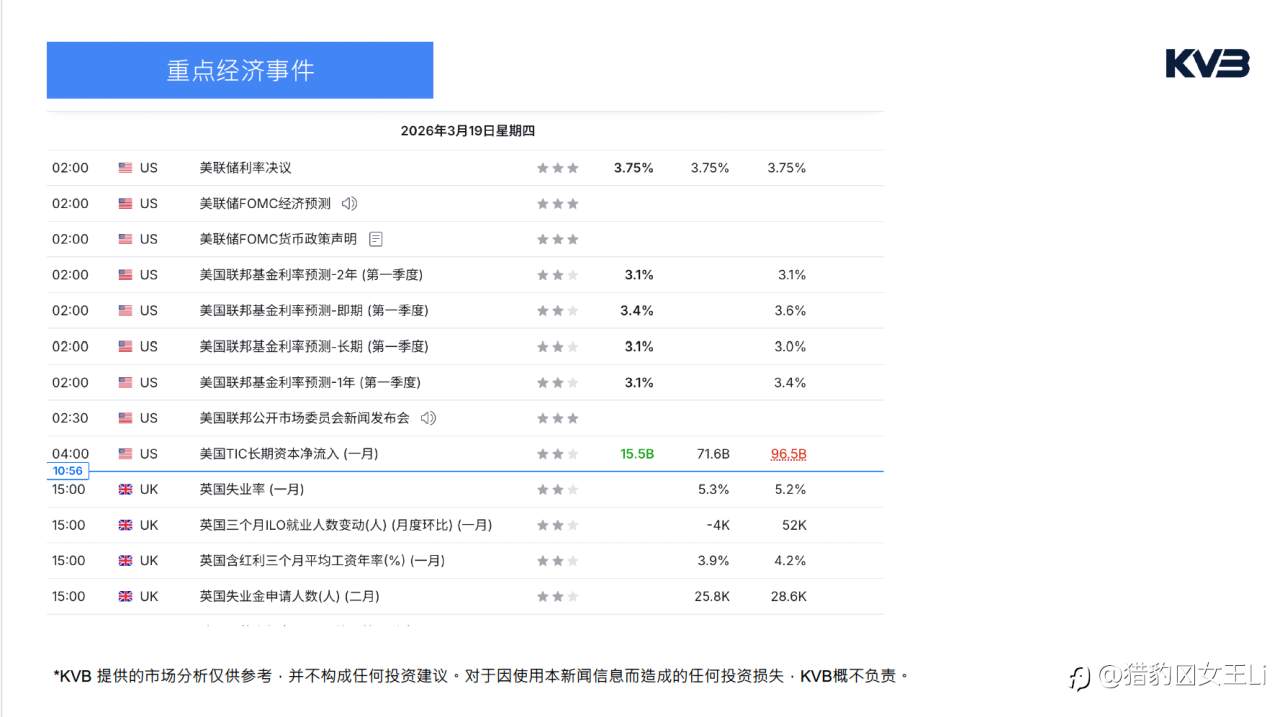Toggle the first star on 美联储FOMC经济预测

click(541, 203)
